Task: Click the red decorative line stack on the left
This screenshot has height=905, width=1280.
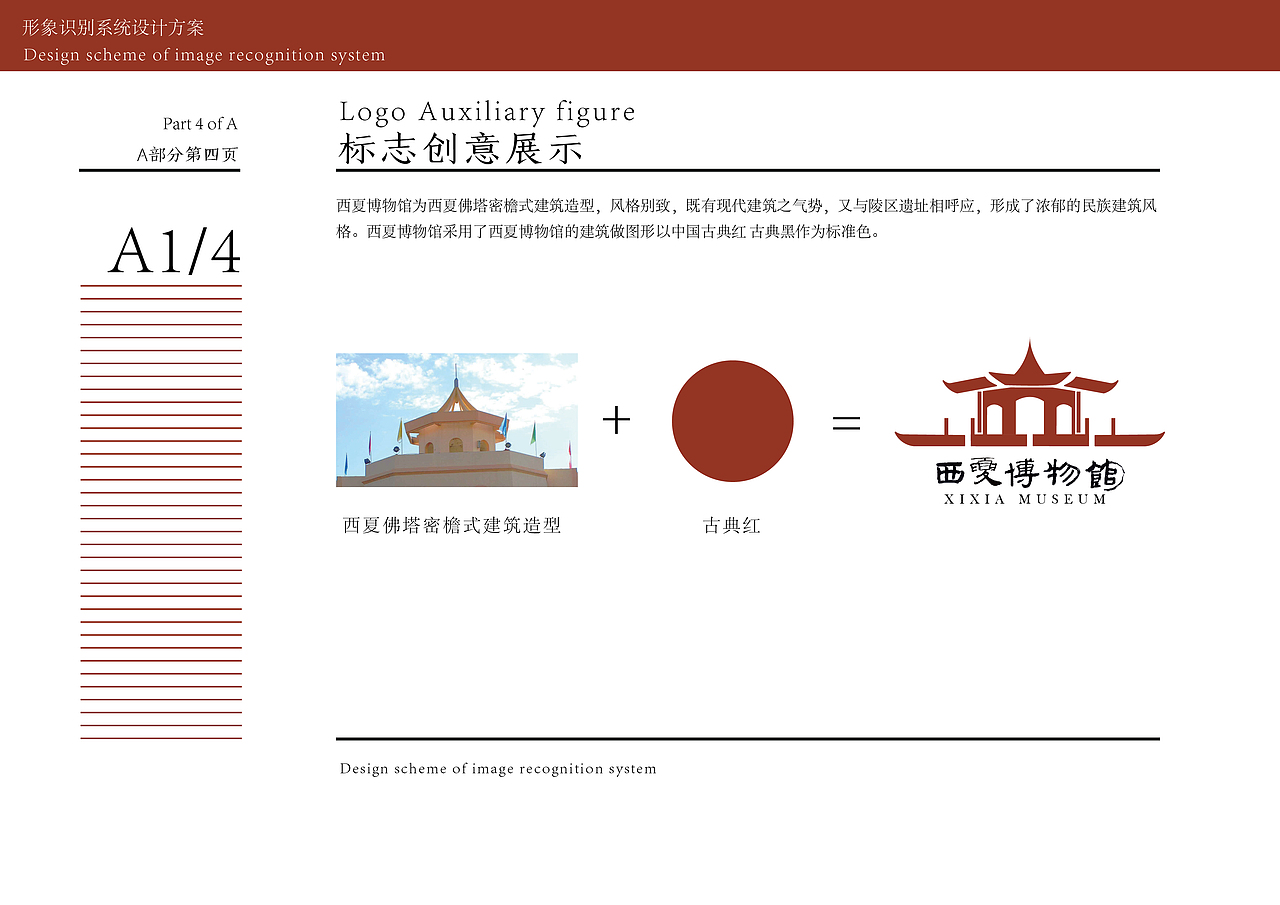Action: tap(158, 510)
